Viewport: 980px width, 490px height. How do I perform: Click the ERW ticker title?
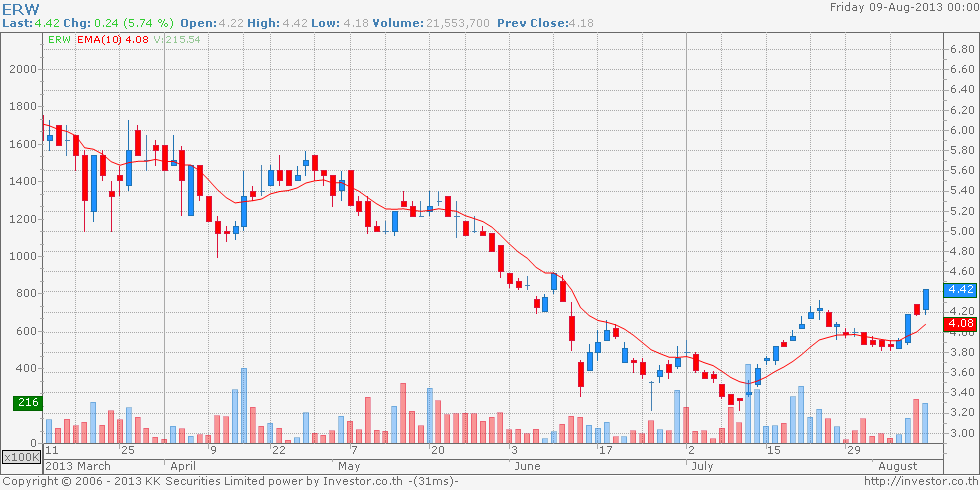pyautogui.click(x=20, y=8)
